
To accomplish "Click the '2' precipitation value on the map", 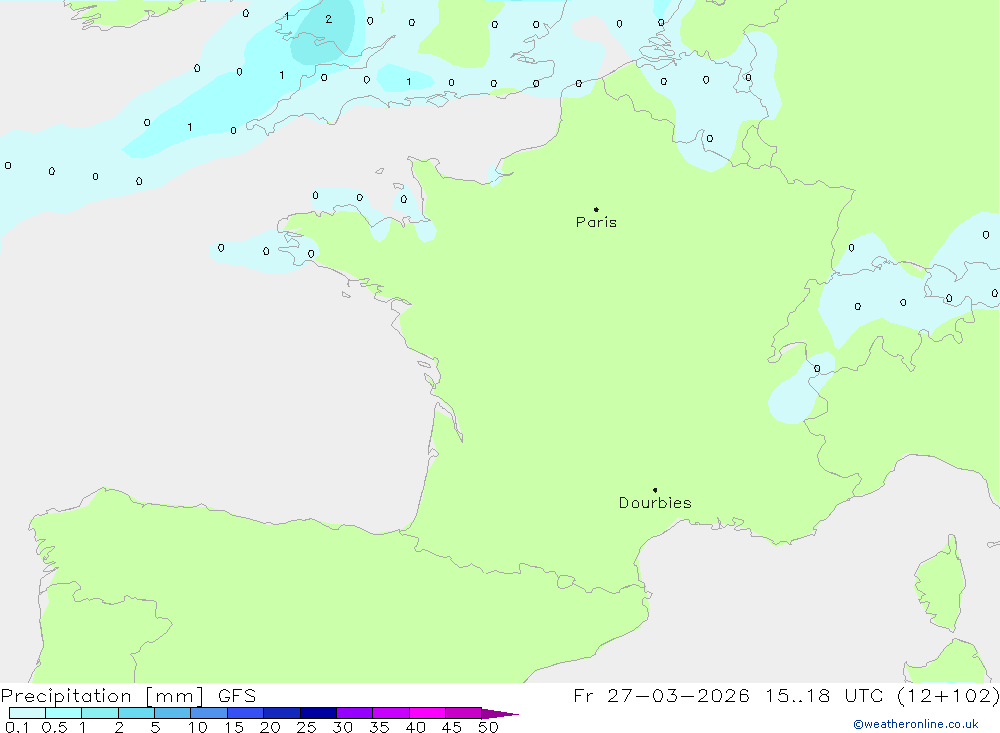I will [328, 19].
